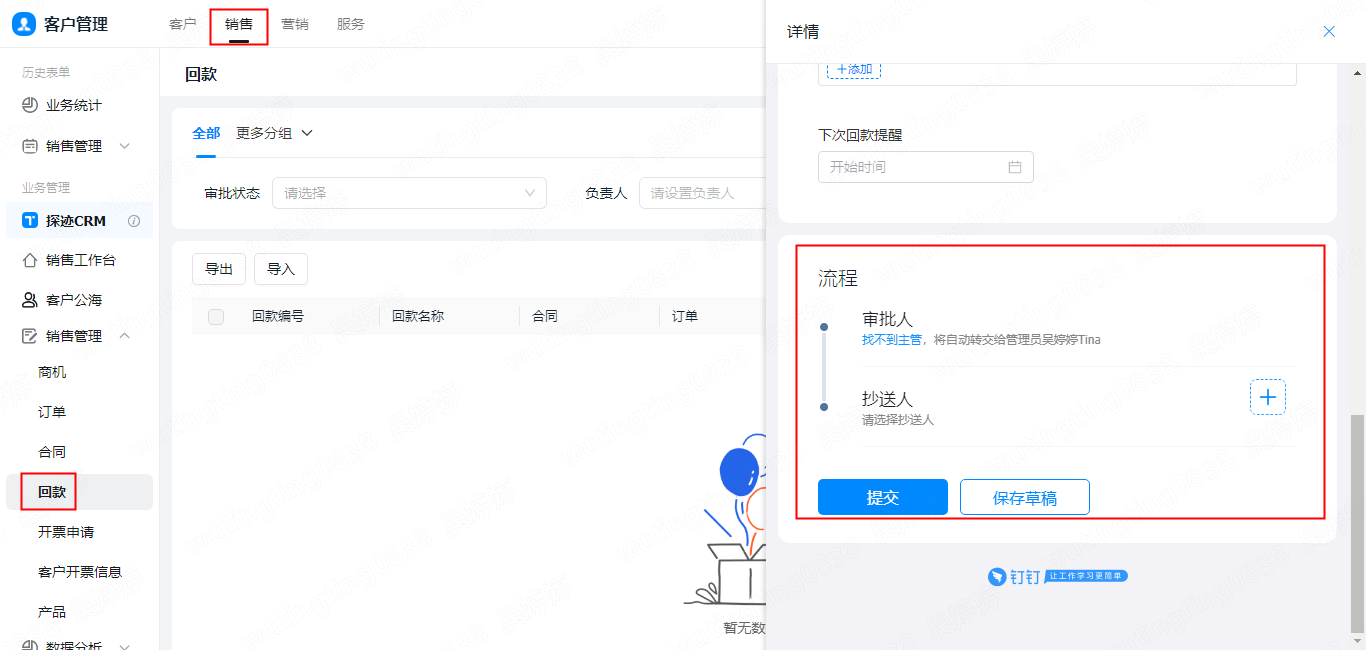Click the 客户公海 people icon
This screenshot has width=1366, height=650.
point(30,300)
